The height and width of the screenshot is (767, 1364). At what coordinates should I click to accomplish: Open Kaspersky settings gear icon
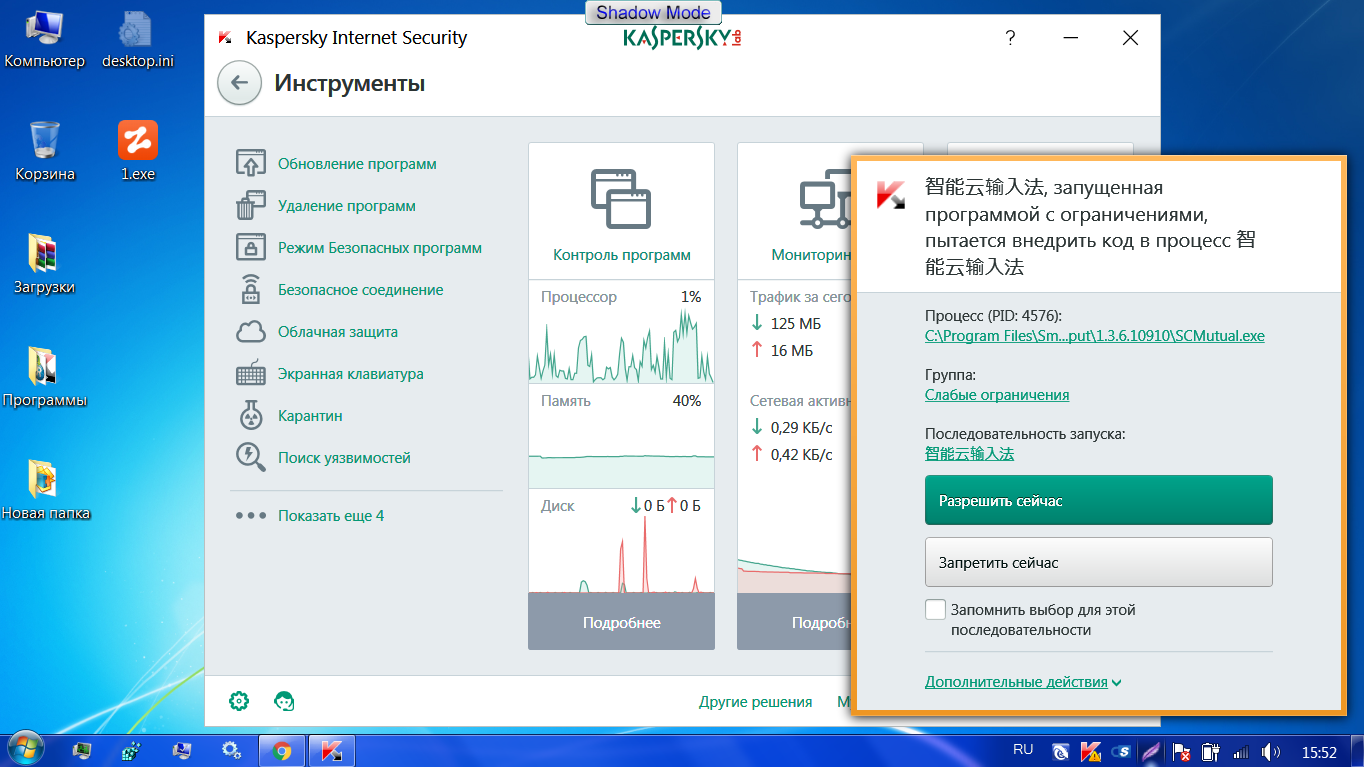[239, 701]
